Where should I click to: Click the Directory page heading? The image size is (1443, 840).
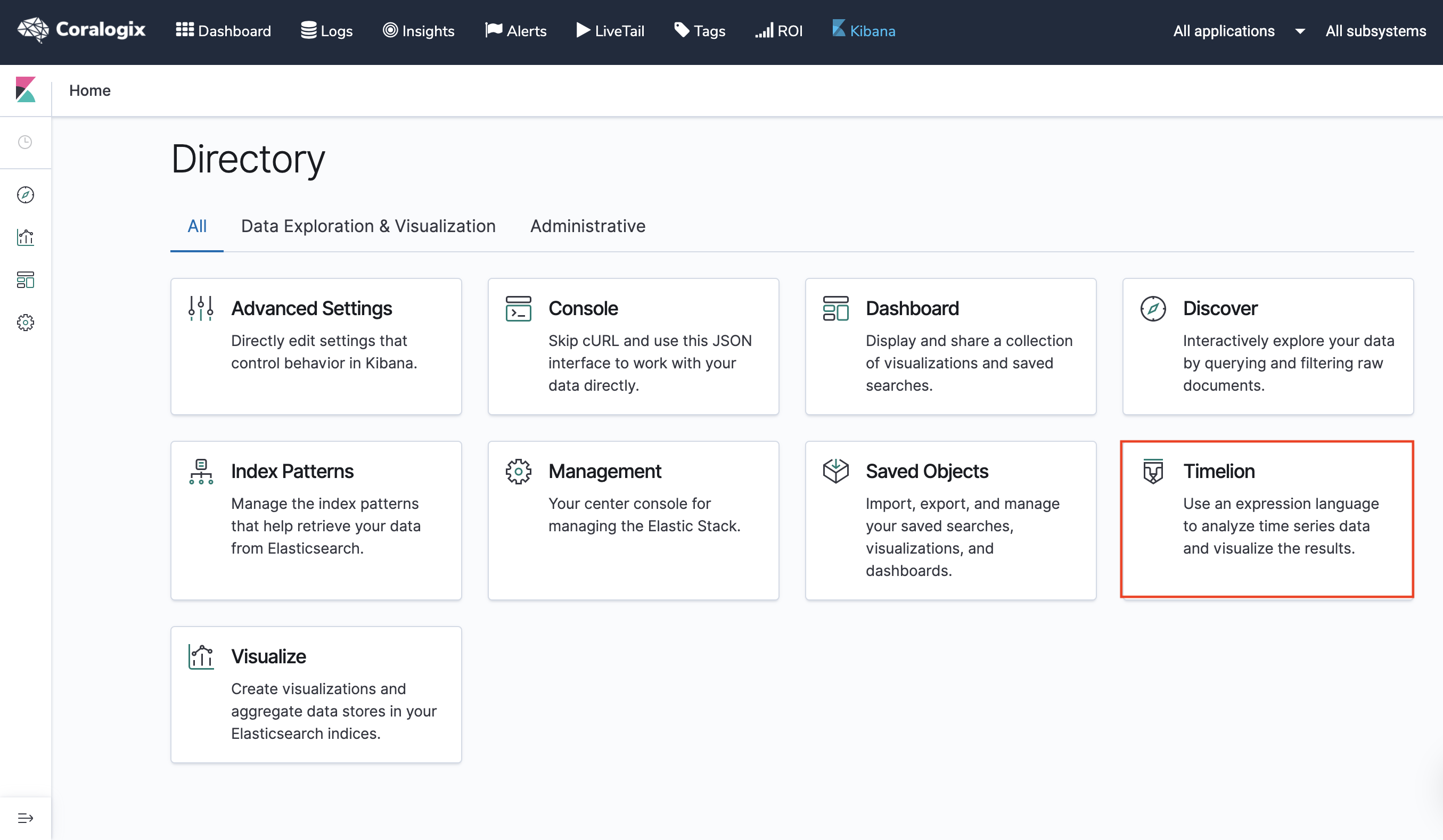(248, 159)
